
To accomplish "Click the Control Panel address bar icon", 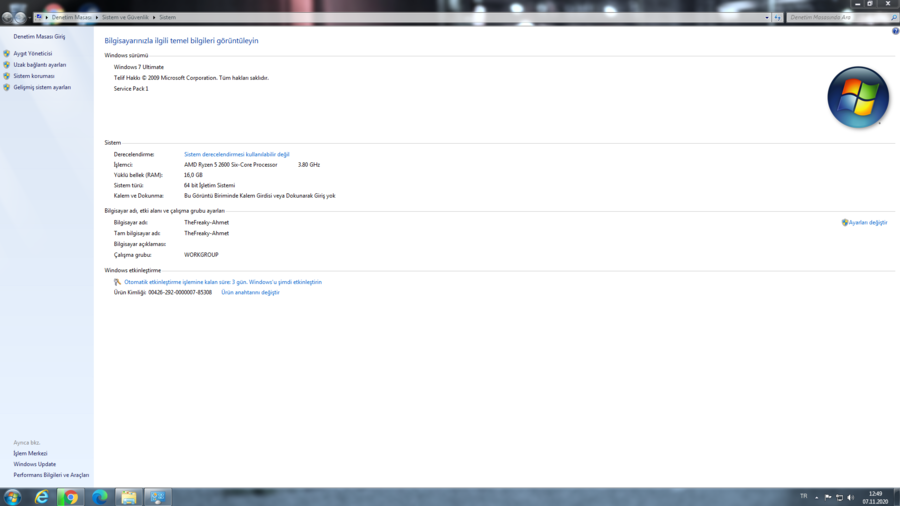I will coord(38,17).
